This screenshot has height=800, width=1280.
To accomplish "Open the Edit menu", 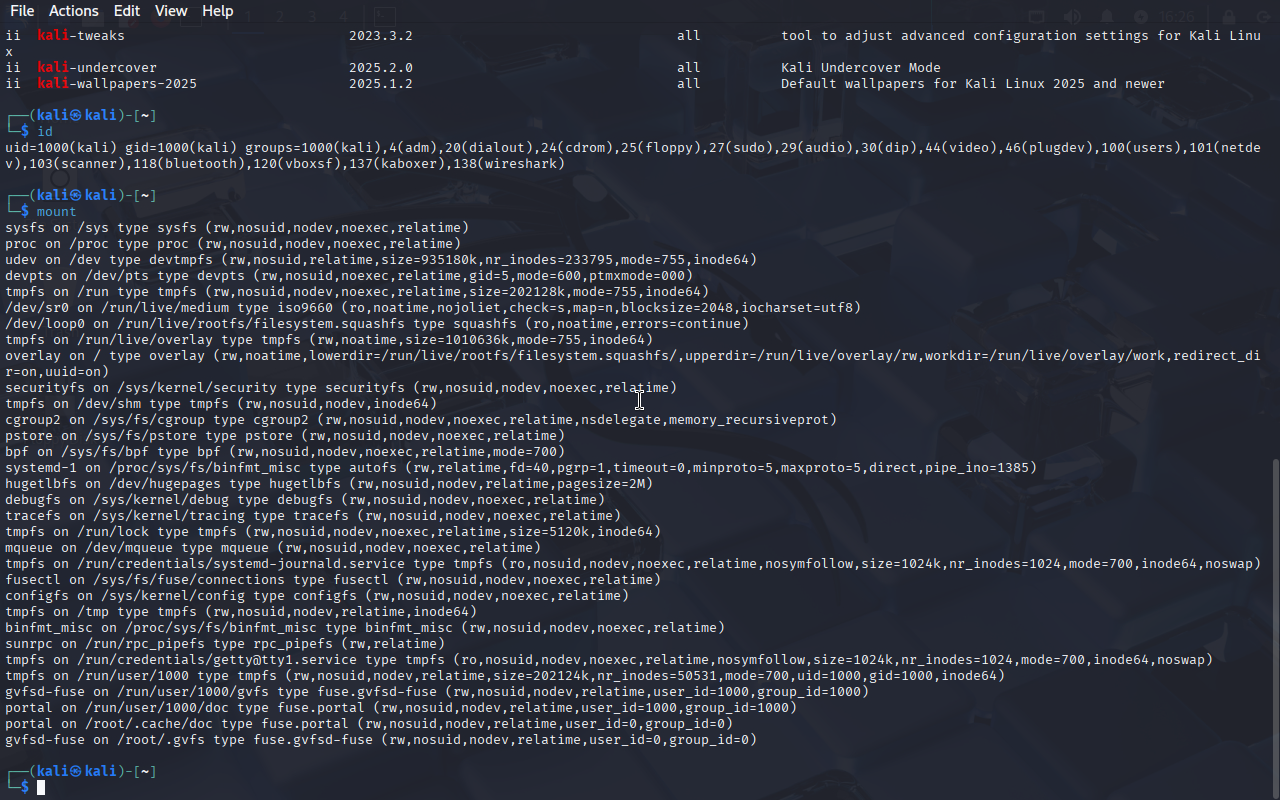I will click(127, 11).
